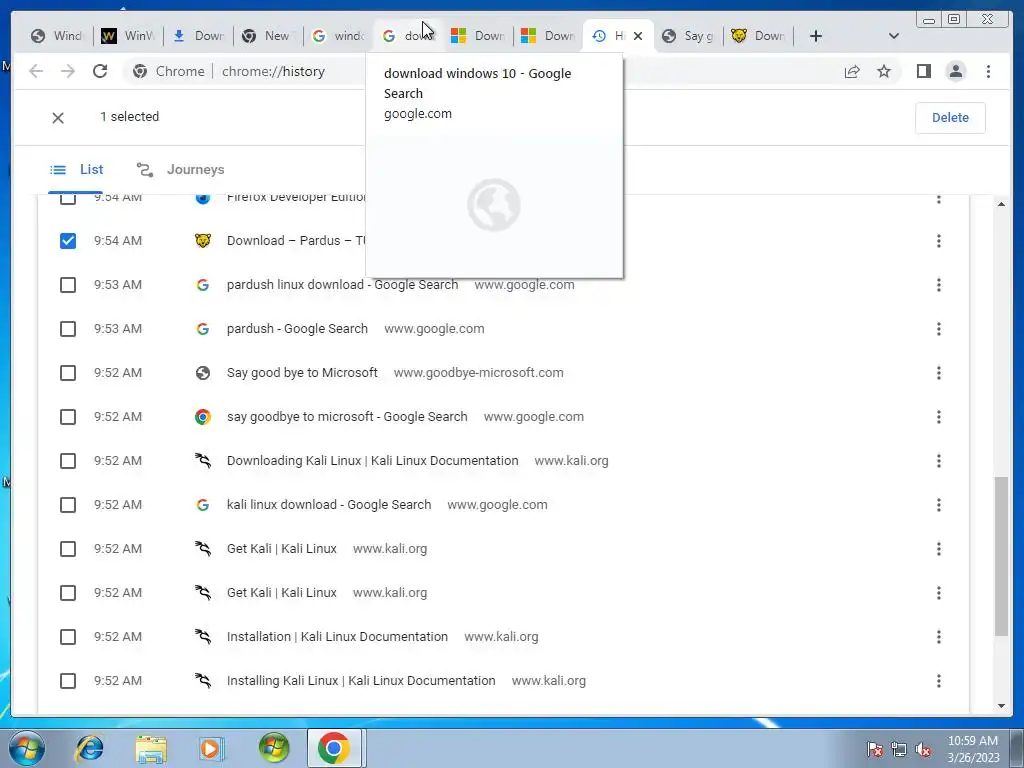This screenshot has height=768, width=1024.
Task: Open the Chrome side panel icon
Action: coord(923,71)
